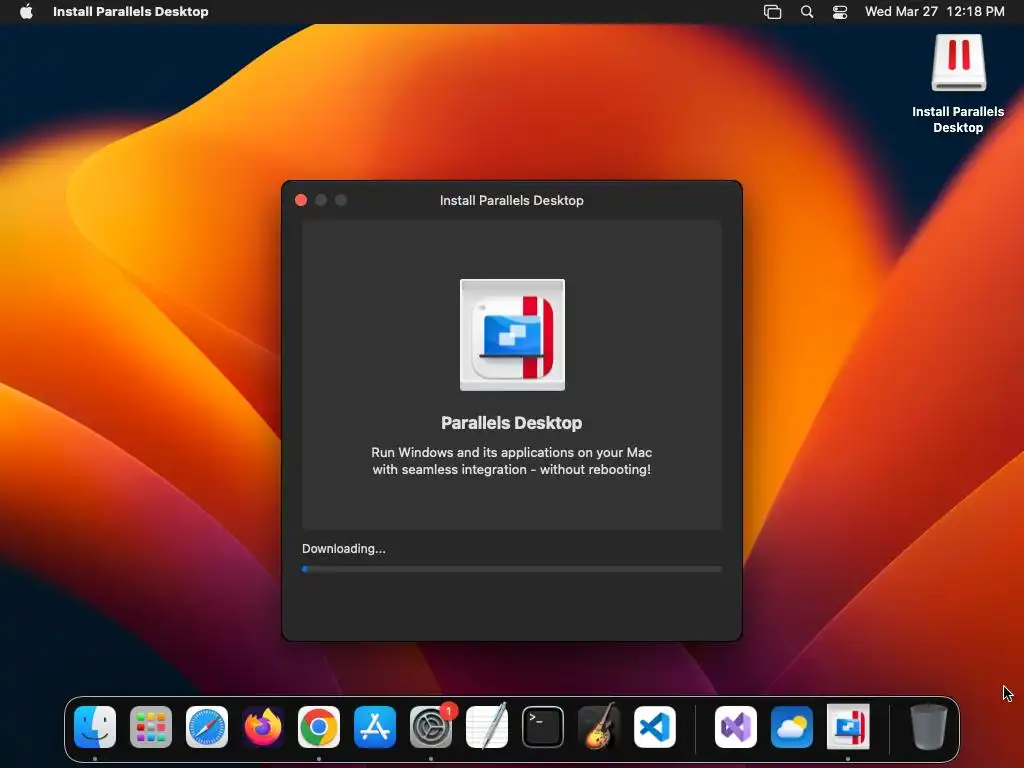Open Stage Manager icon in menu bar

pos(773,12)
